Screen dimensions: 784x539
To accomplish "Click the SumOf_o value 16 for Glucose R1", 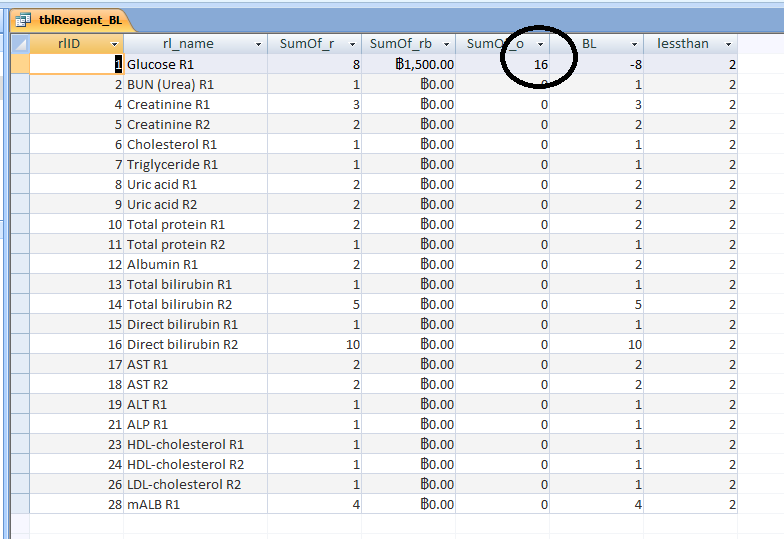I will (x=502, y=64).
